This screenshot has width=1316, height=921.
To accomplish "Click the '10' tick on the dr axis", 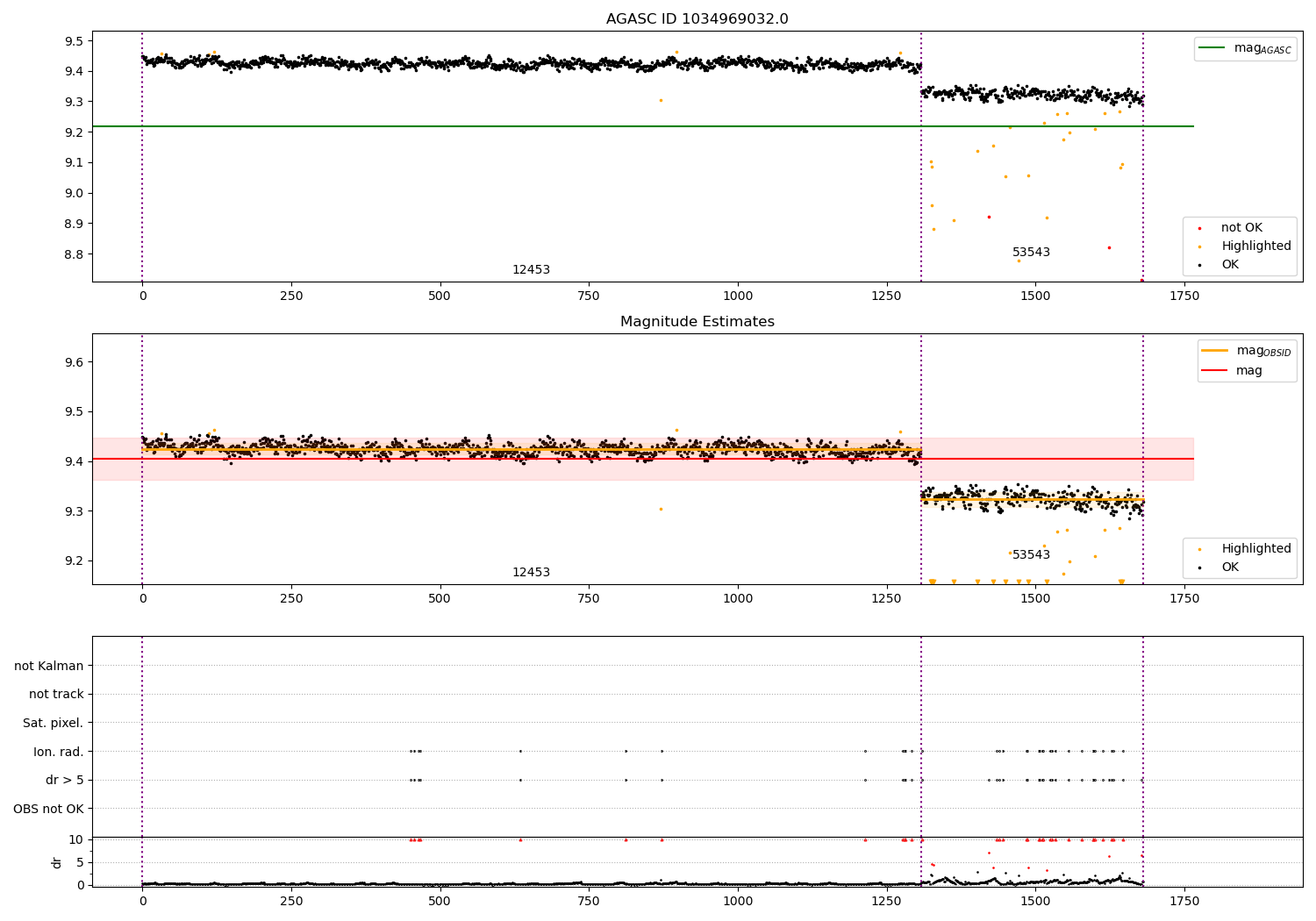I will pyautogui.click(x=76, y=840).
